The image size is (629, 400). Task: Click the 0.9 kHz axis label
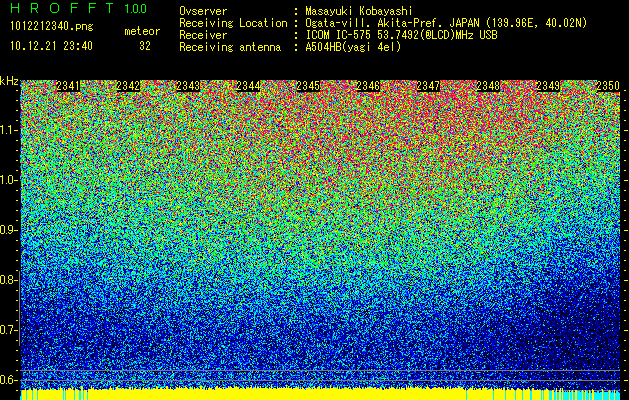(9, 230)
